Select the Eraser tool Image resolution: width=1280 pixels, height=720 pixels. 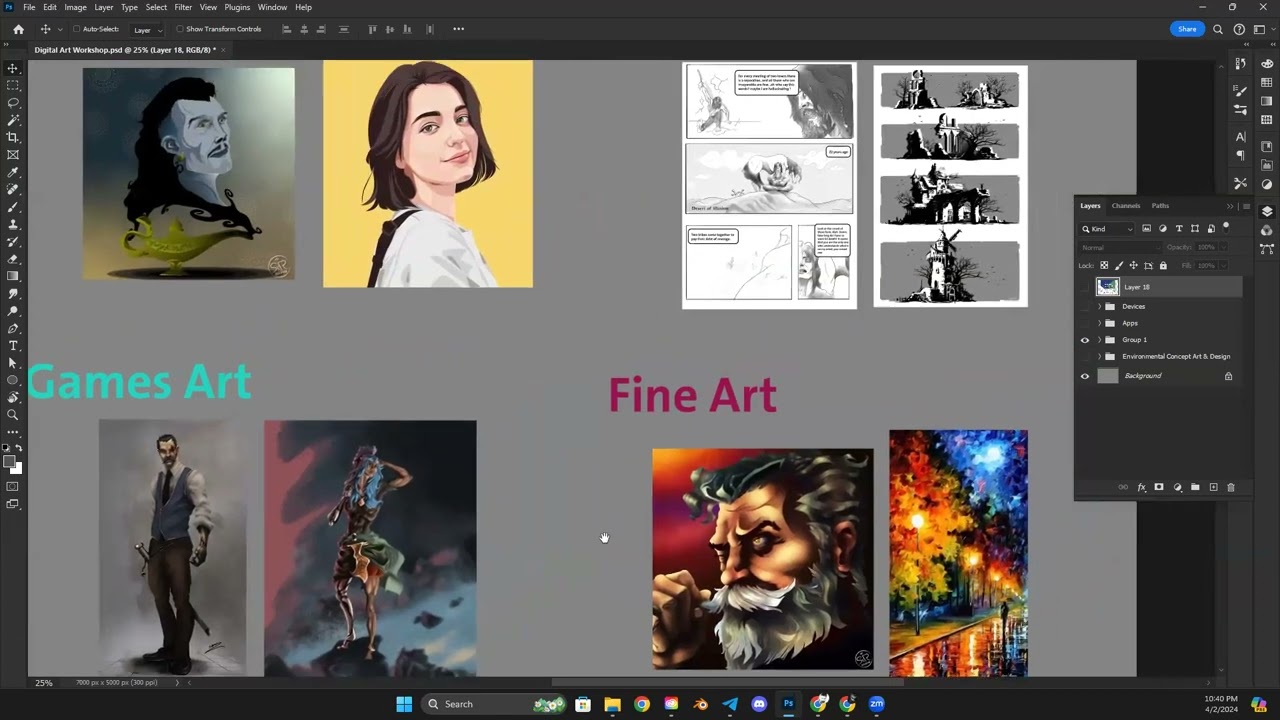click(13, 259)
